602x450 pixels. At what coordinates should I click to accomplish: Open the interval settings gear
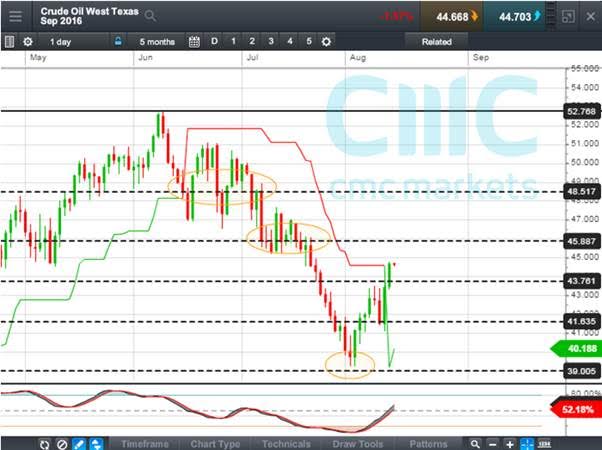(x=28, y=41)
